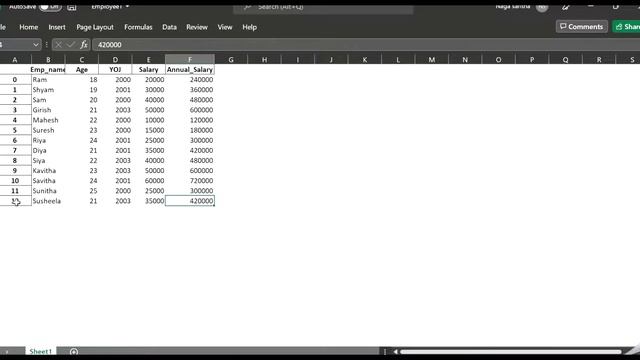Click the formula bar showing 420000
This screenshot has width=640, height=360.
point(366,44)
